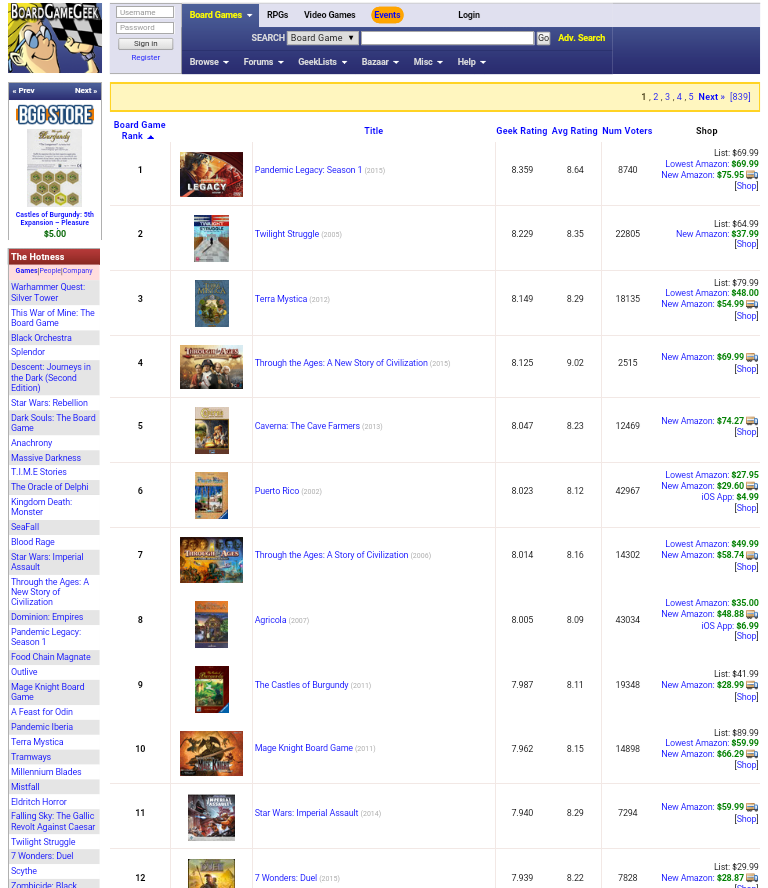Click cart icon beside Star Wars Imperial Assault $59.99
The width and height of the screenshot is (768, 888).
pyautogui.click(x=752, y=807)
